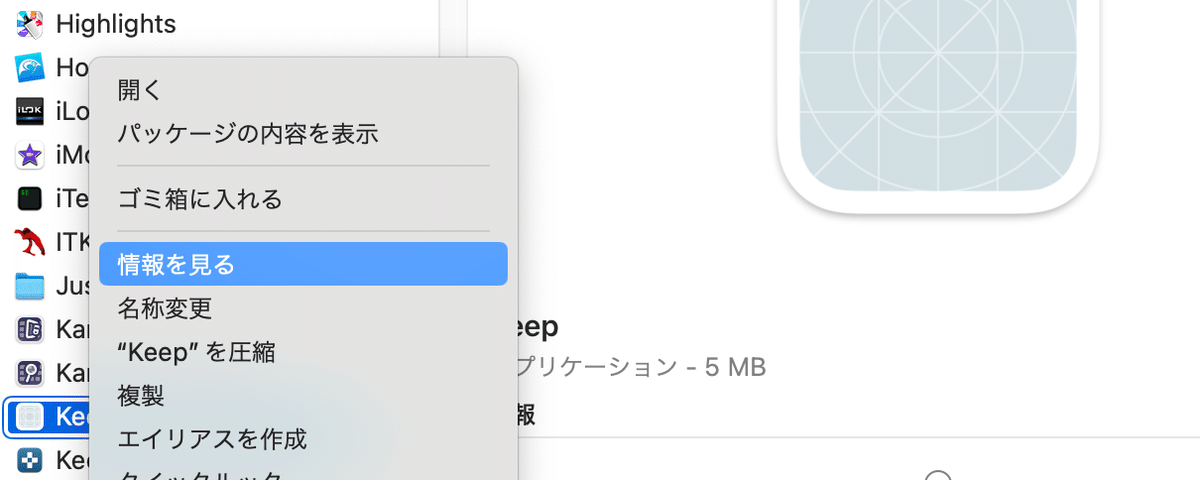The height and width of the screenshot is (480, 1200).
Task: Select the Highlights app icon
Action: coord(30,23)
